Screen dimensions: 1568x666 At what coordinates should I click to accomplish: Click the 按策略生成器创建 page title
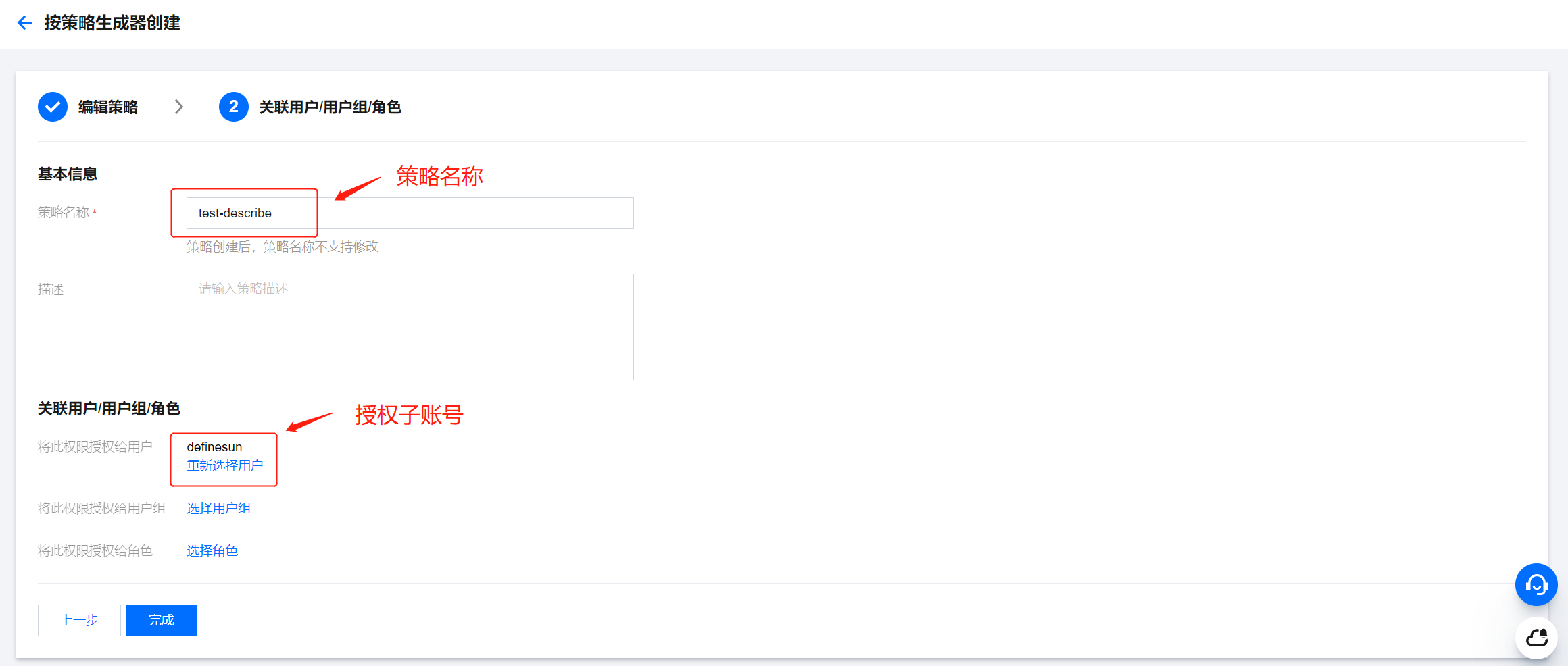coord(112,23)
